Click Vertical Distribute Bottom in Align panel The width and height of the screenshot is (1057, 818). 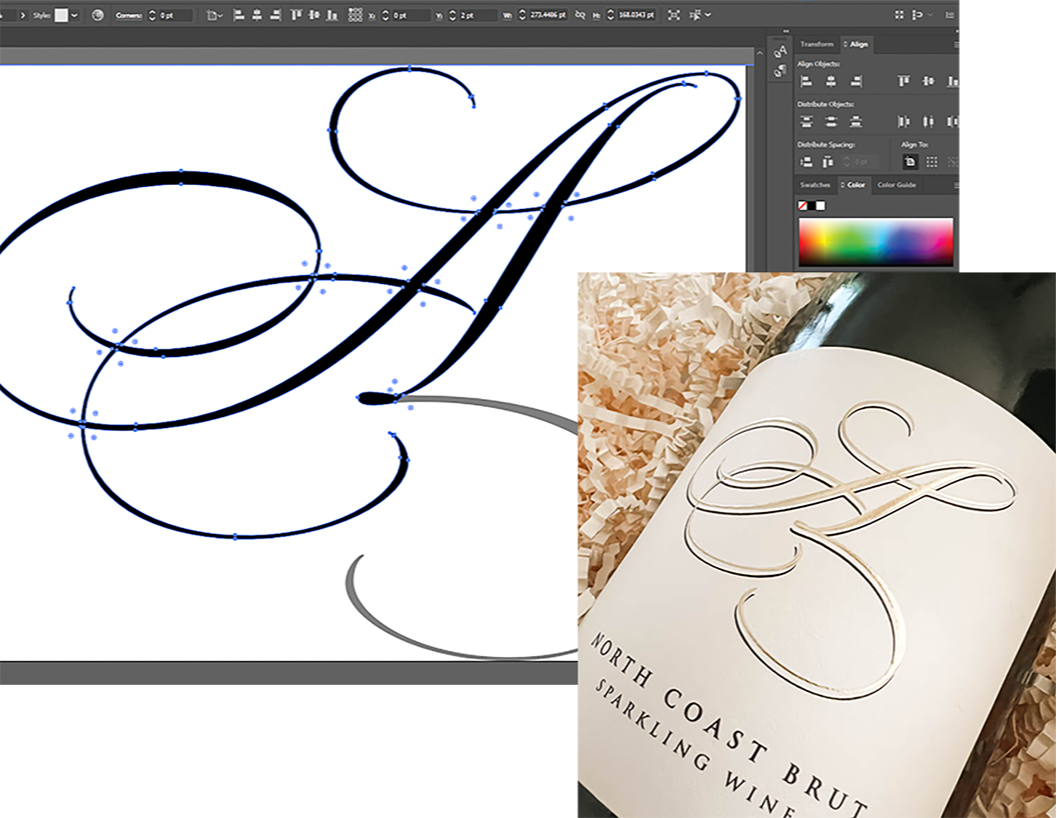point(856,121)
